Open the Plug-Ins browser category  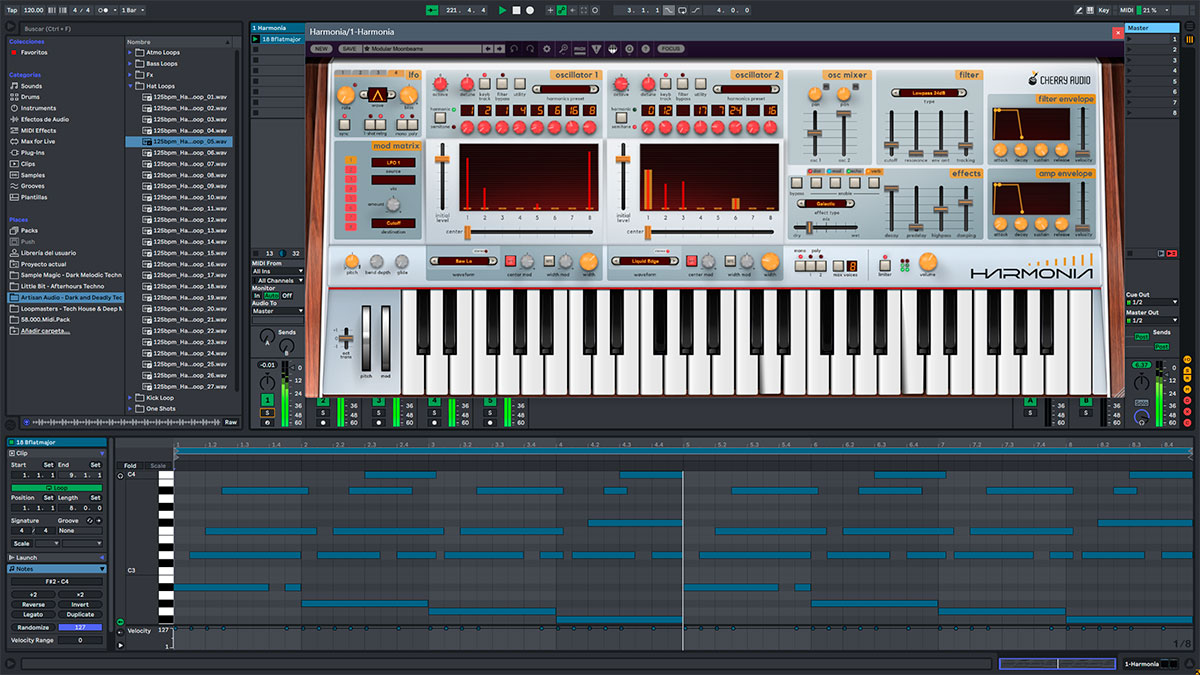tap(33, 153)
